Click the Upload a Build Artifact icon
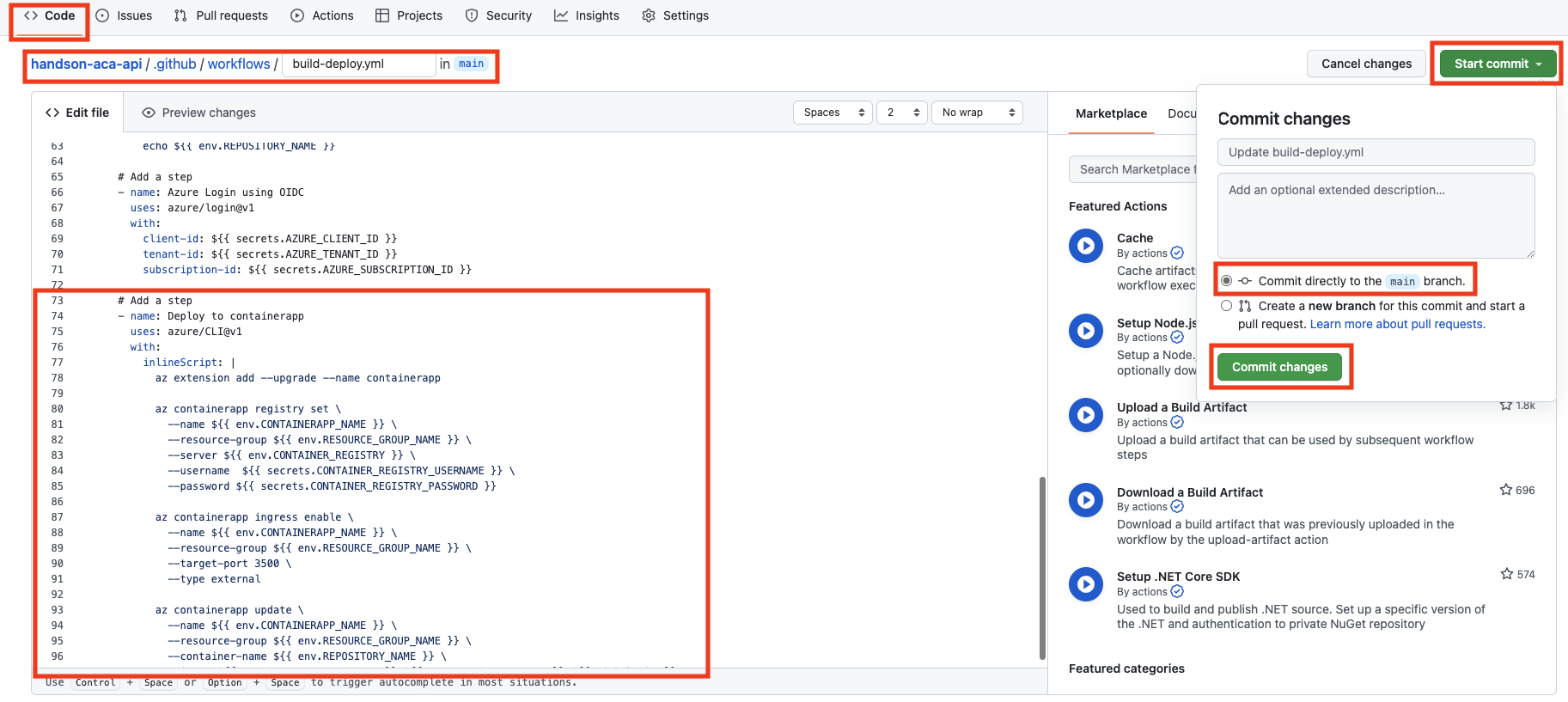 click(1086, 415)
